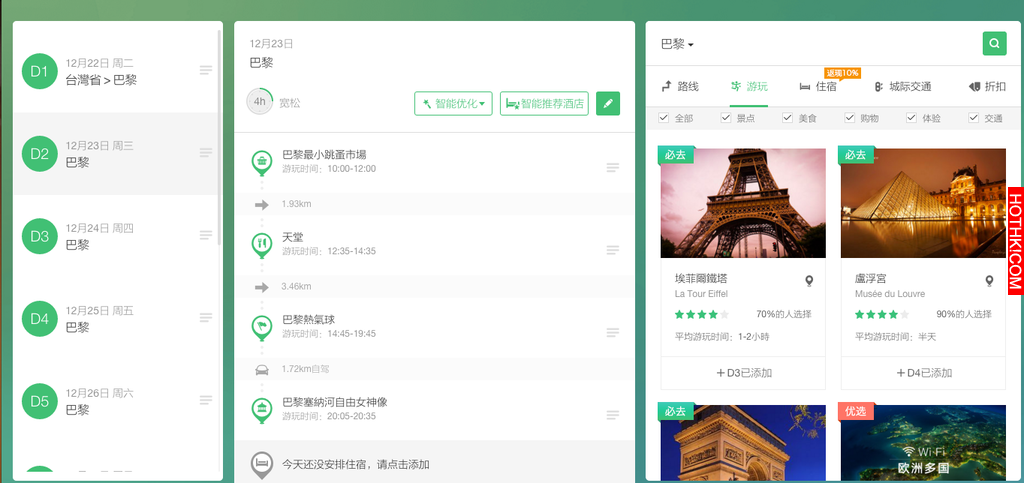Image resolution: width=1024 pixels, height=483 pixels.
Task: Toggle the 体验 checkbox
Action: point(912,117)
